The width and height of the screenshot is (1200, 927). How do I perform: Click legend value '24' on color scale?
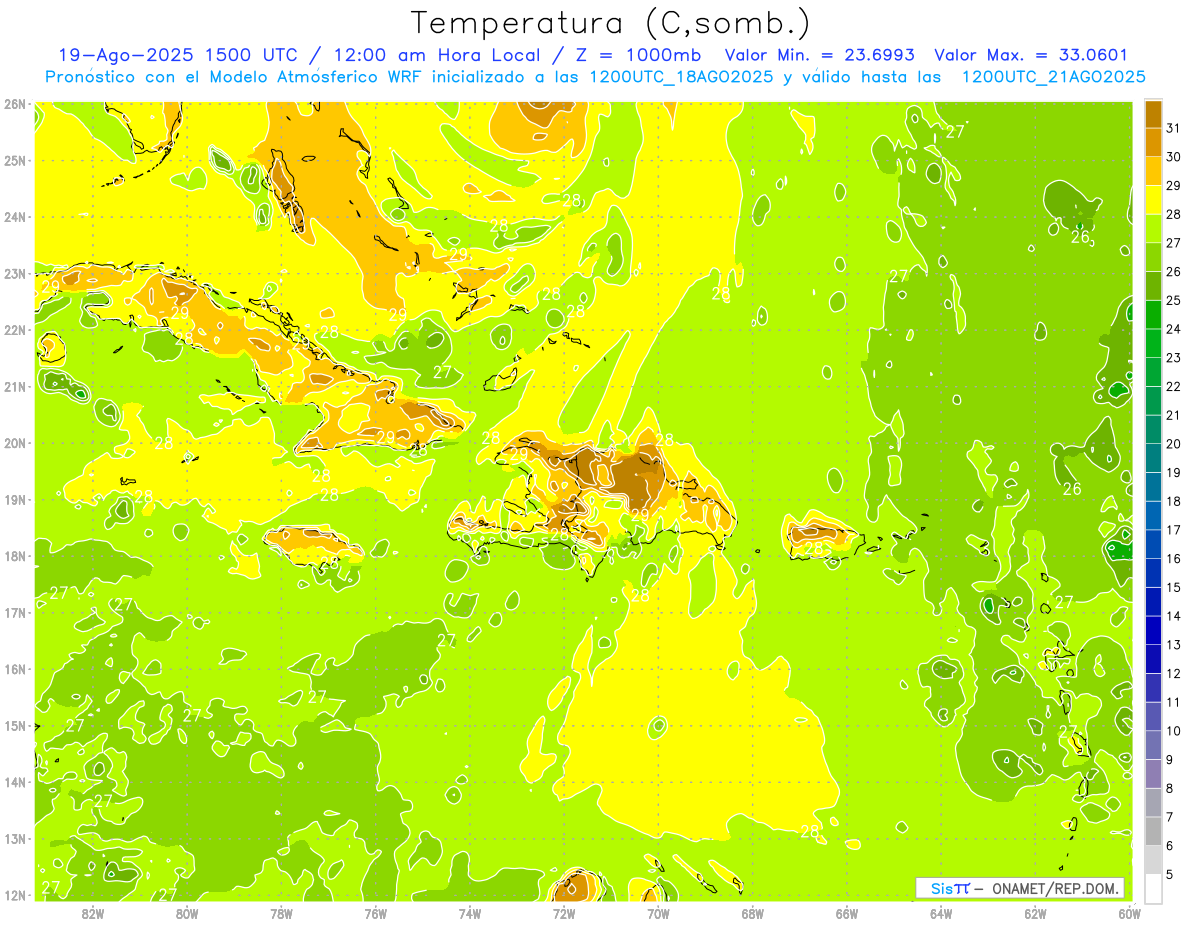(1174, 329)
